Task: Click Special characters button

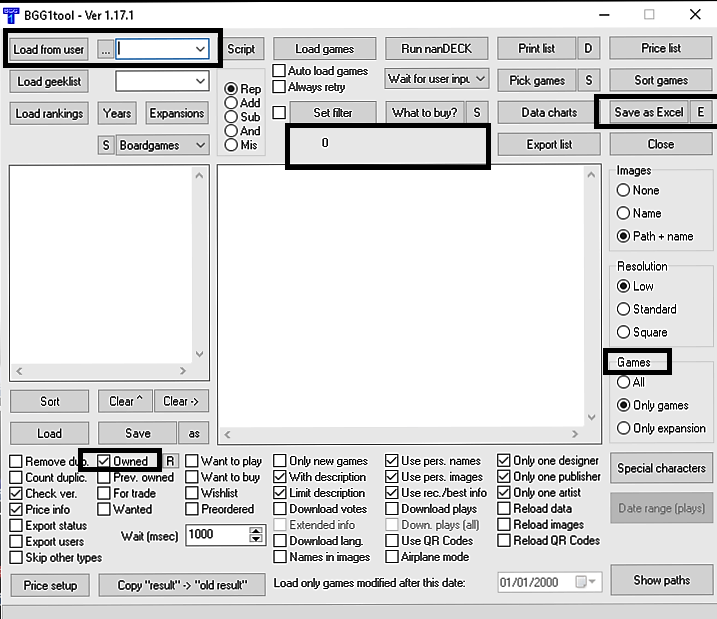Action: [x=661, y=468]
